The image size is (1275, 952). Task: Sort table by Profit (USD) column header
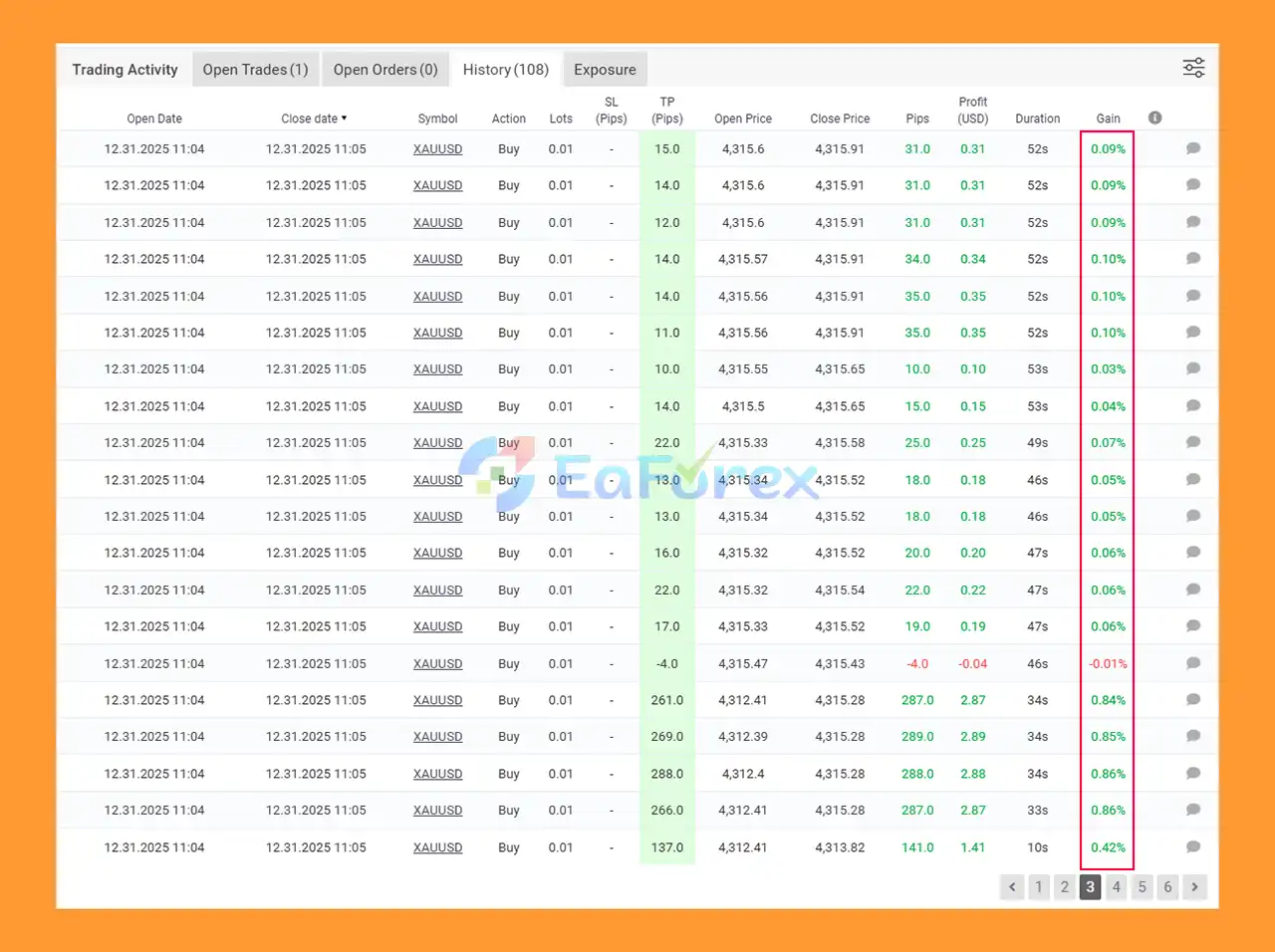coord(972,111)
